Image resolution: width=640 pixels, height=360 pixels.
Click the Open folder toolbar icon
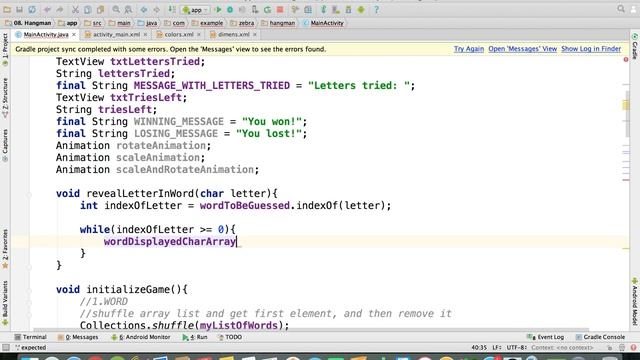pos(7,10)
